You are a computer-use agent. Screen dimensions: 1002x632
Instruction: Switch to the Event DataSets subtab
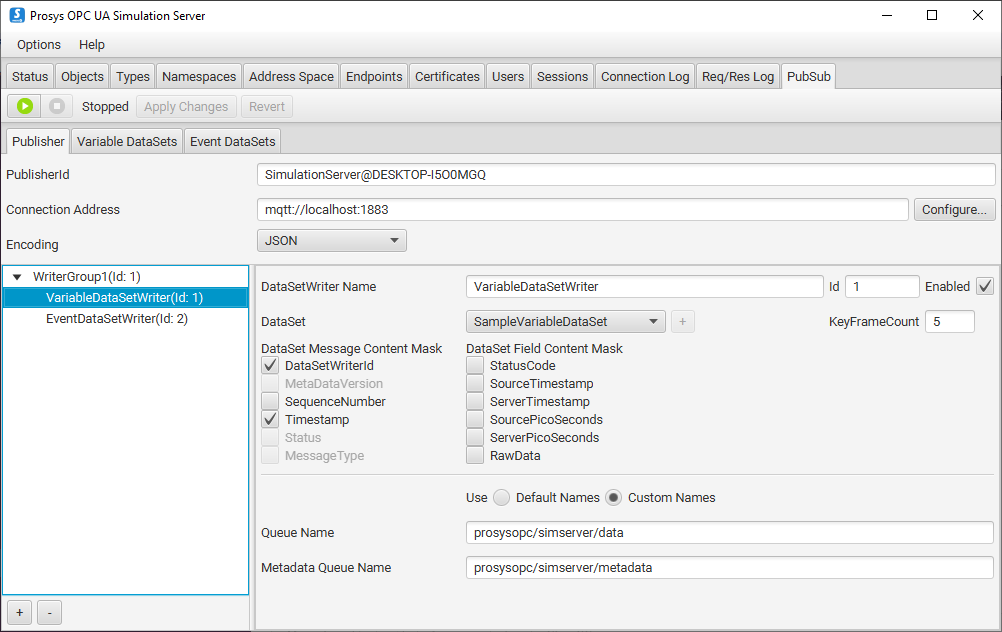pyautogui.click(x=232, y=142)
